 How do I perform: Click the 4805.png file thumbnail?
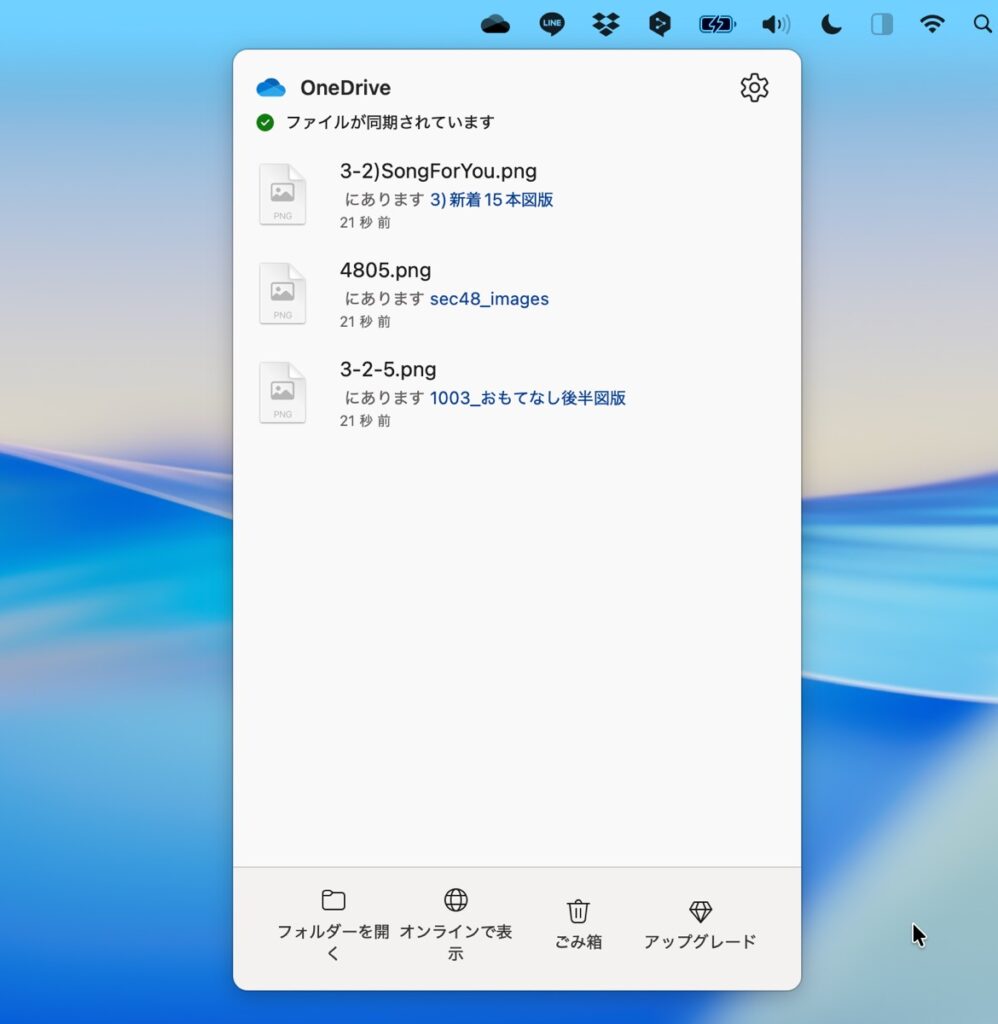click(x=282, y=293)
